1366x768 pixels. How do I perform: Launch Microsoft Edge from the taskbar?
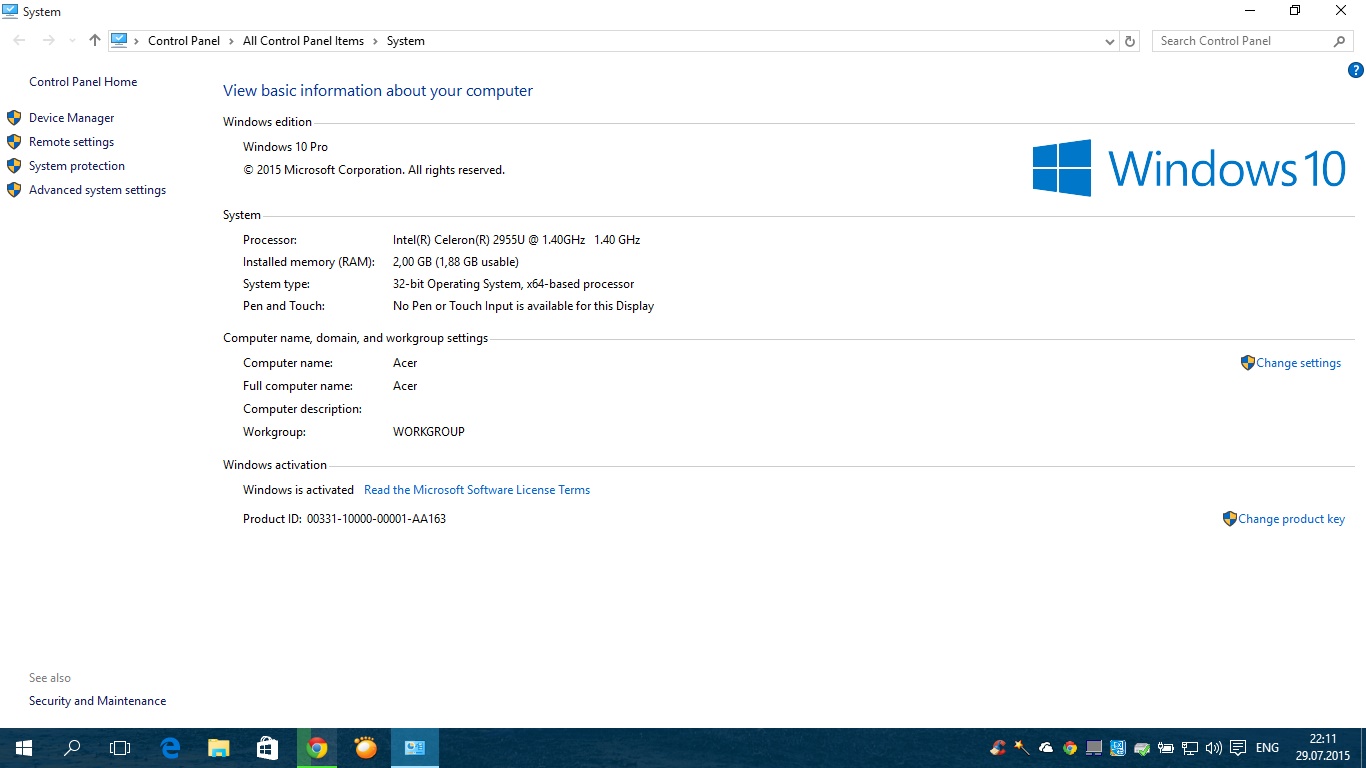pyautogui.click(x=170, y=748)
